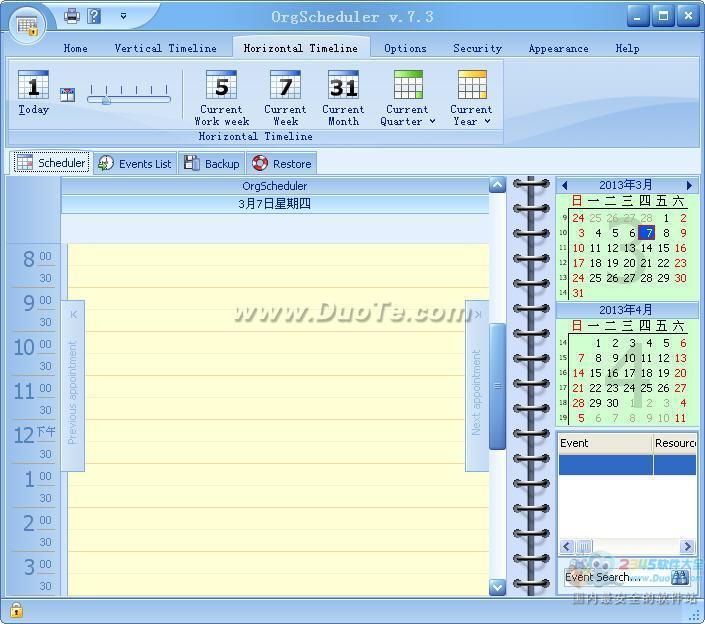Click Next appointment side button
705x624 pixels.
[477, 386]
